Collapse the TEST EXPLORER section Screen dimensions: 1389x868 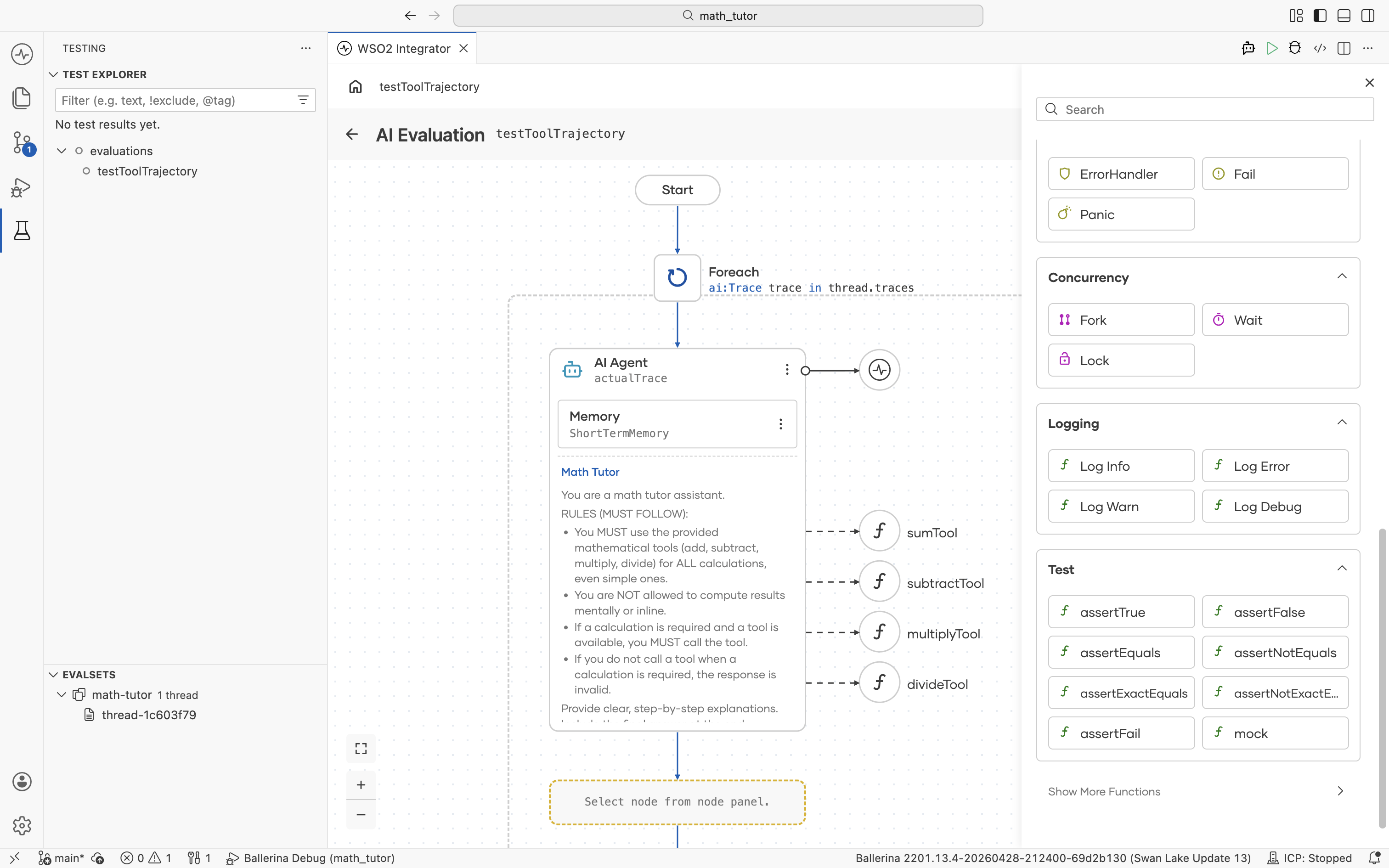53,74
